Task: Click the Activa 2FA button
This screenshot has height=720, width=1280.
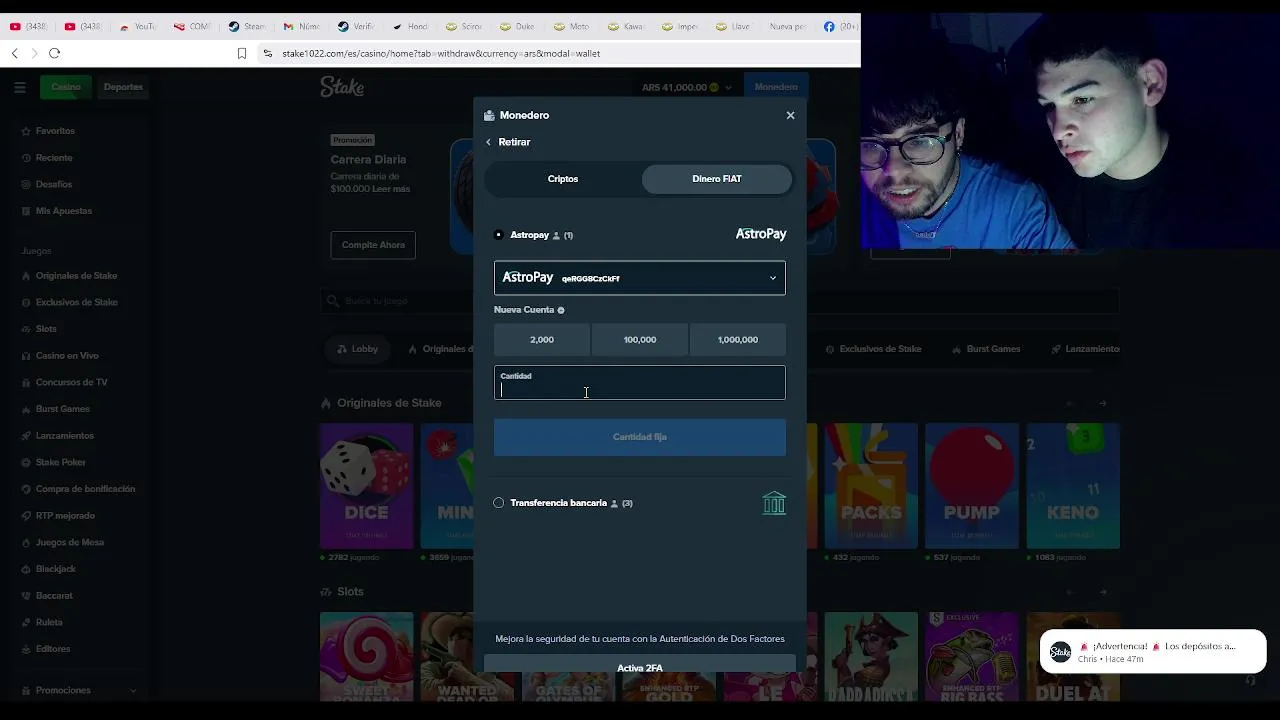Action: coord(640,666)
